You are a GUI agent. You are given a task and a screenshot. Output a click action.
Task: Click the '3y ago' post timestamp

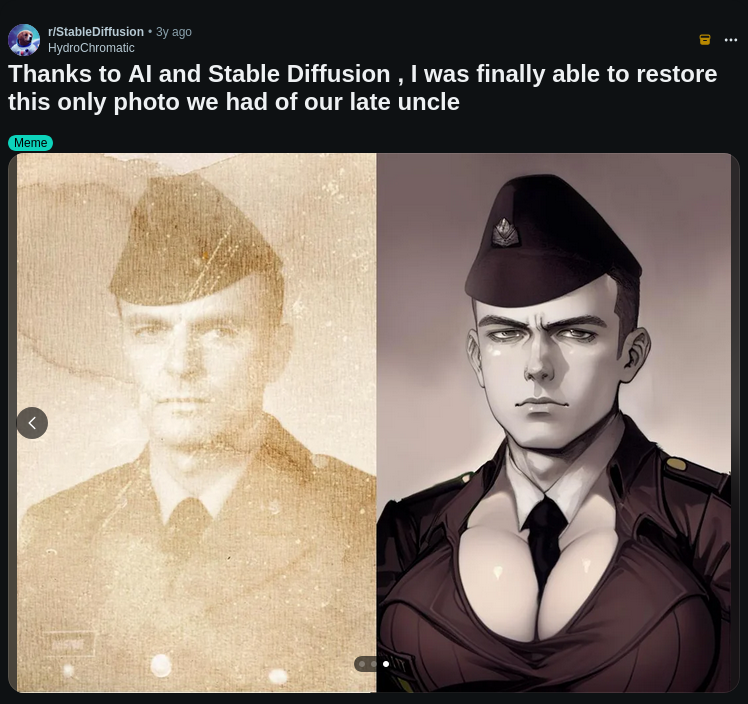coord(174,32)
